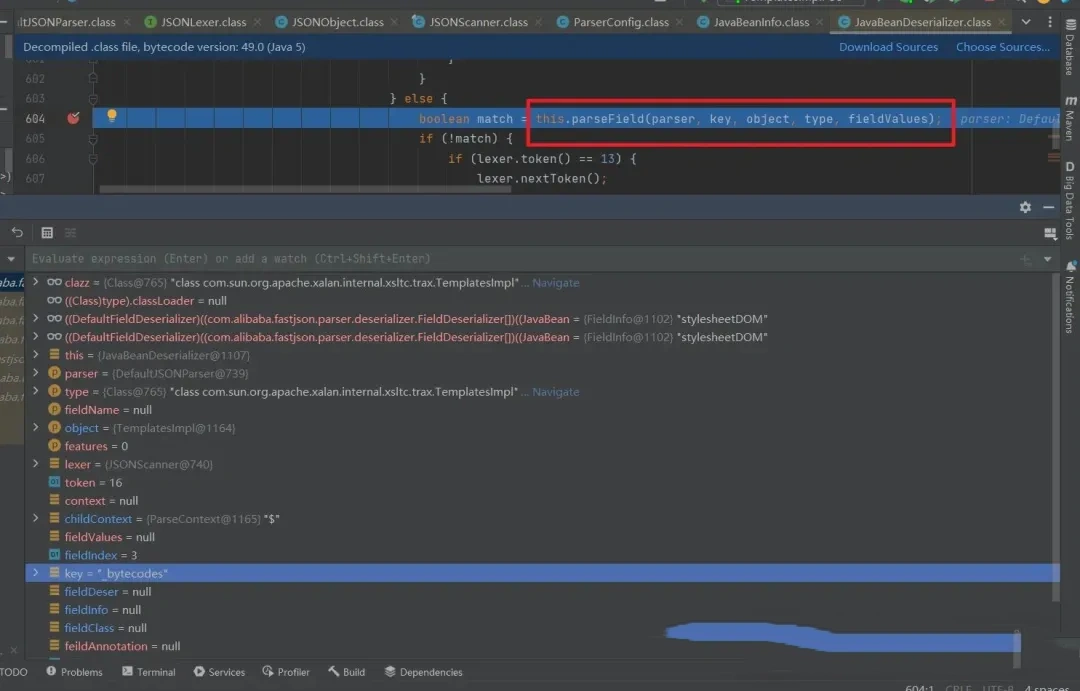The image size is (1080, 691).
Task: Open the Problems tool window
Action: (74, 672)
